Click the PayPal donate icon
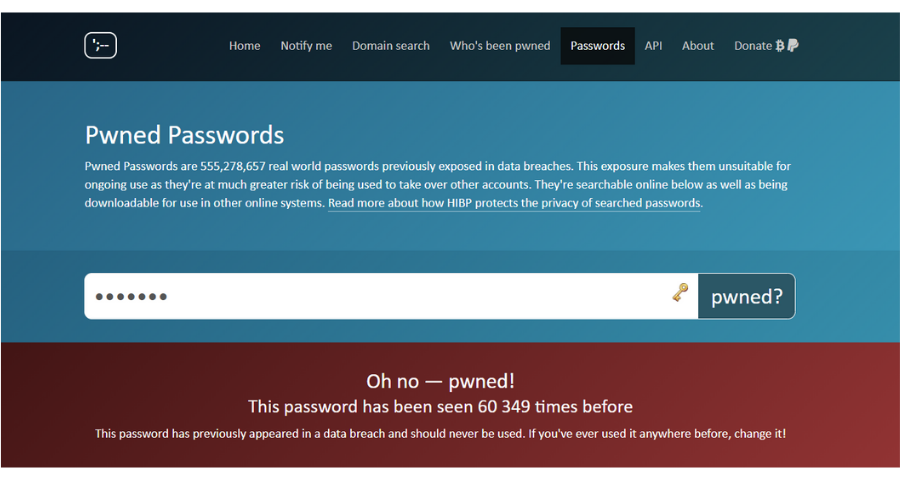 coord(793,45)
